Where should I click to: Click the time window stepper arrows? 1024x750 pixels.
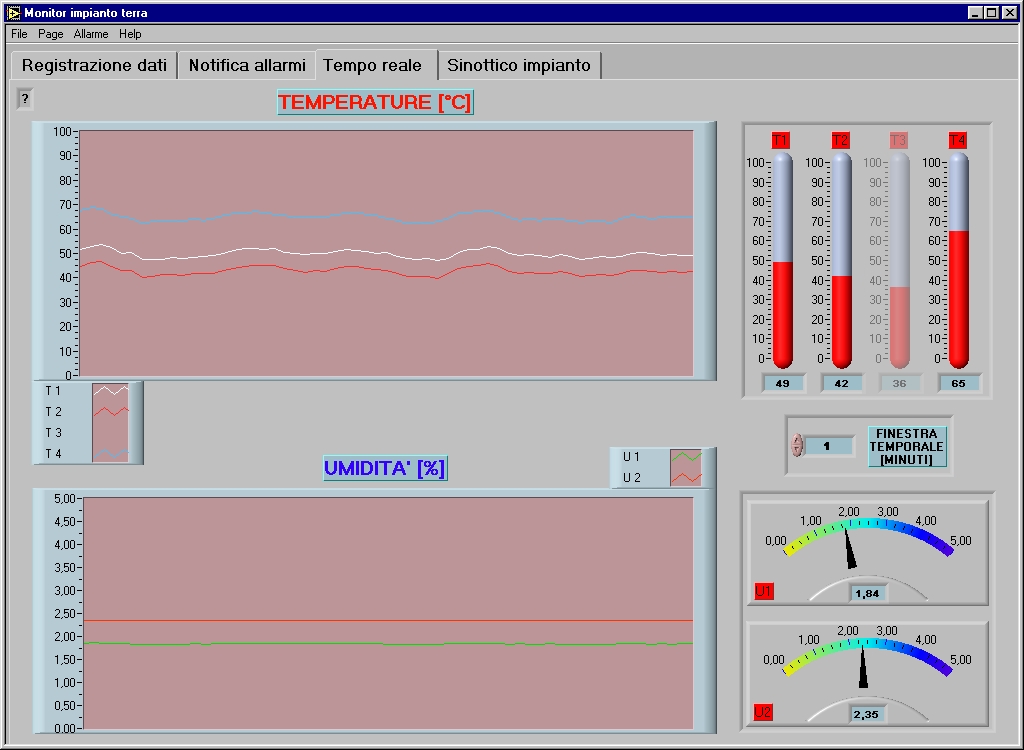pyautogui.click(x=797, y=446)
